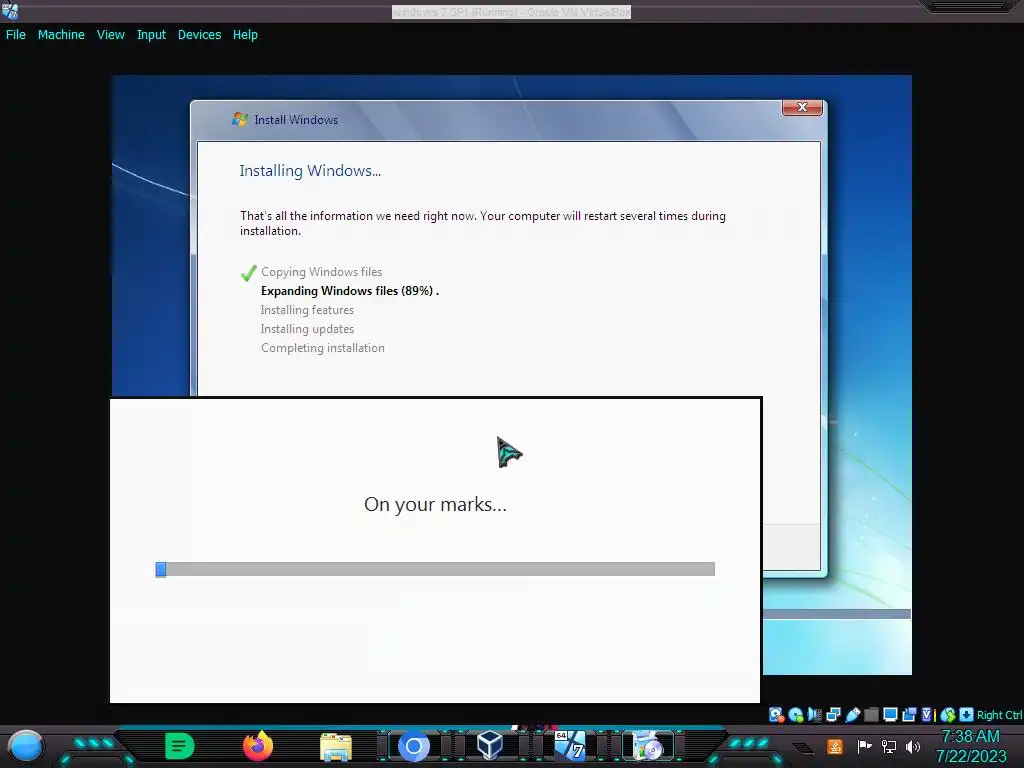Switch to the installer disc taskbar item
This screenshot has width=1024, height=768.
[648, 746]
